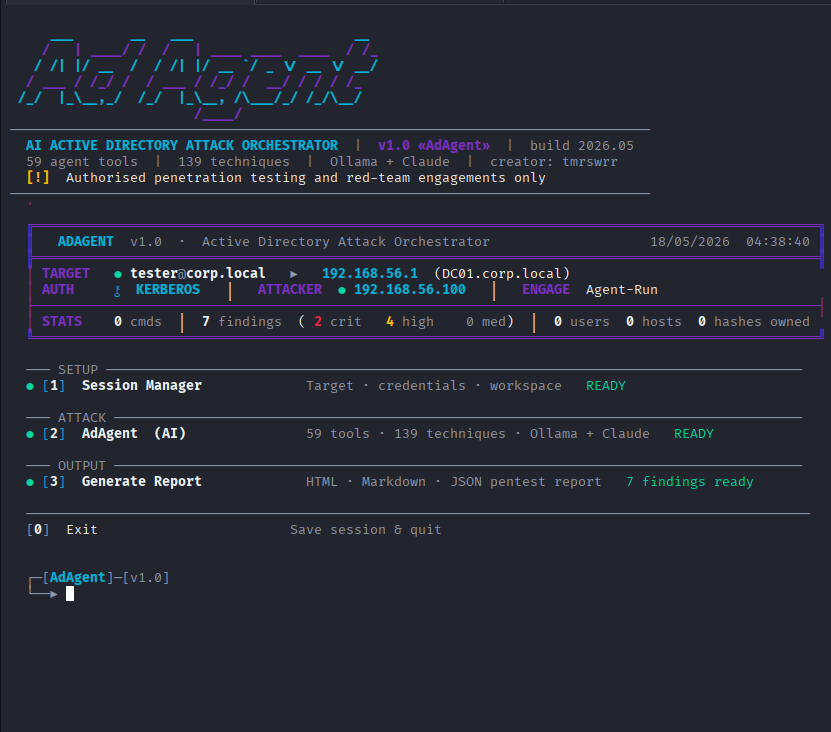Click the Agent-Run engage value
The height and width of the screenshot is (732, 831).
point(622,290)
